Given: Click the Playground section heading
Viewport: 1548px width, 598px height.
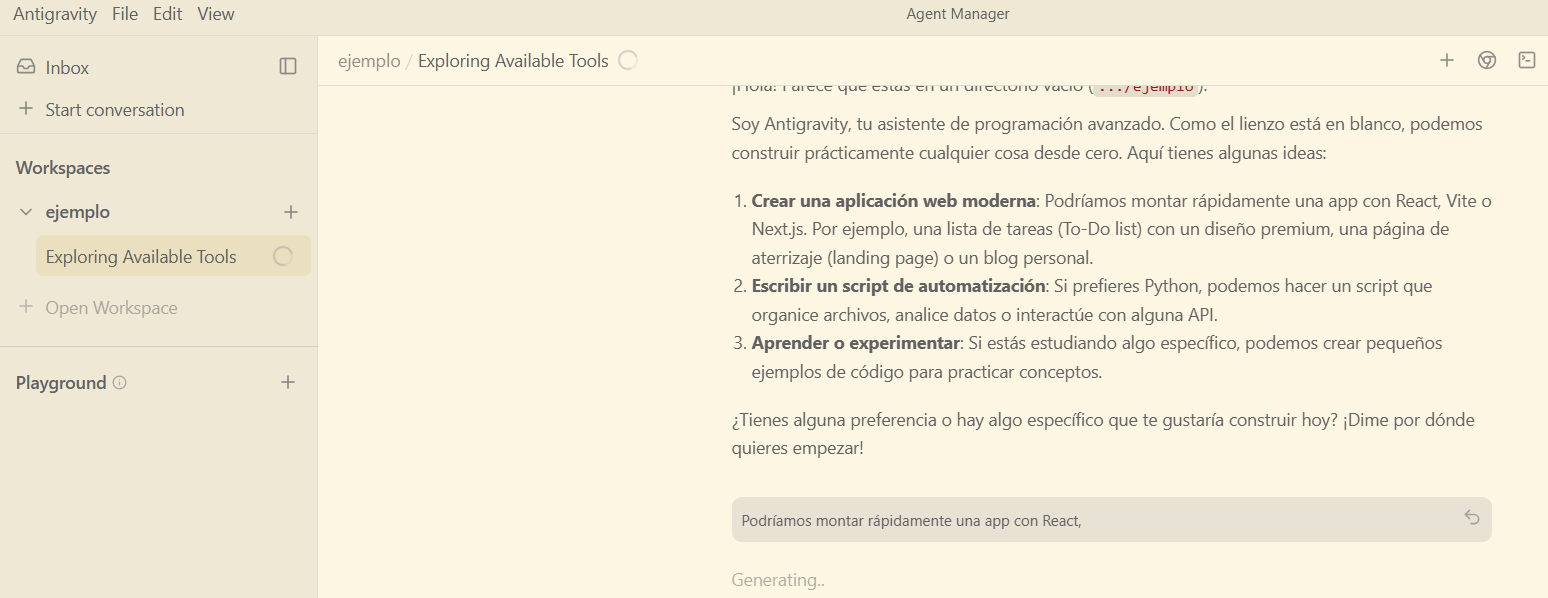Looking at the screenshot, I should 61,383.
